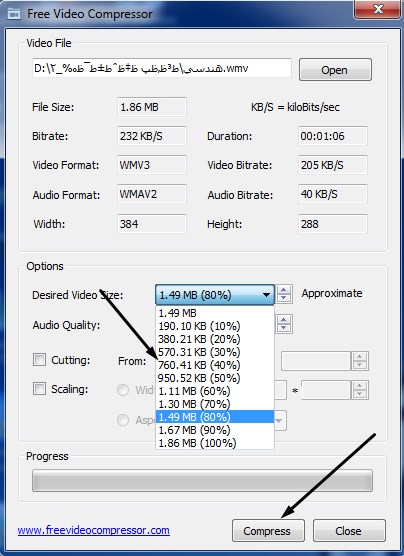404x556 pixels.
Task: Start compression with the Compress button
Action: pyautogui.click(x=268, y=531)
